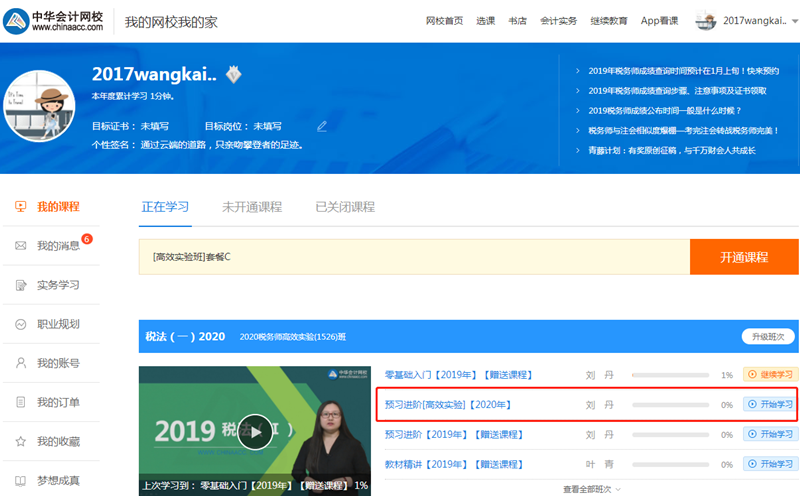Click the 个性签名 signature line
800x496 pixels.
(197, 145)
